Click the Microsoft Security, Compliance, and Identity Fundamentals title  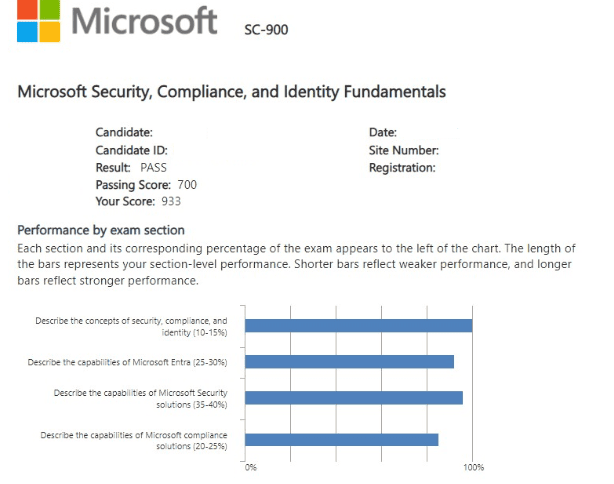232,93
